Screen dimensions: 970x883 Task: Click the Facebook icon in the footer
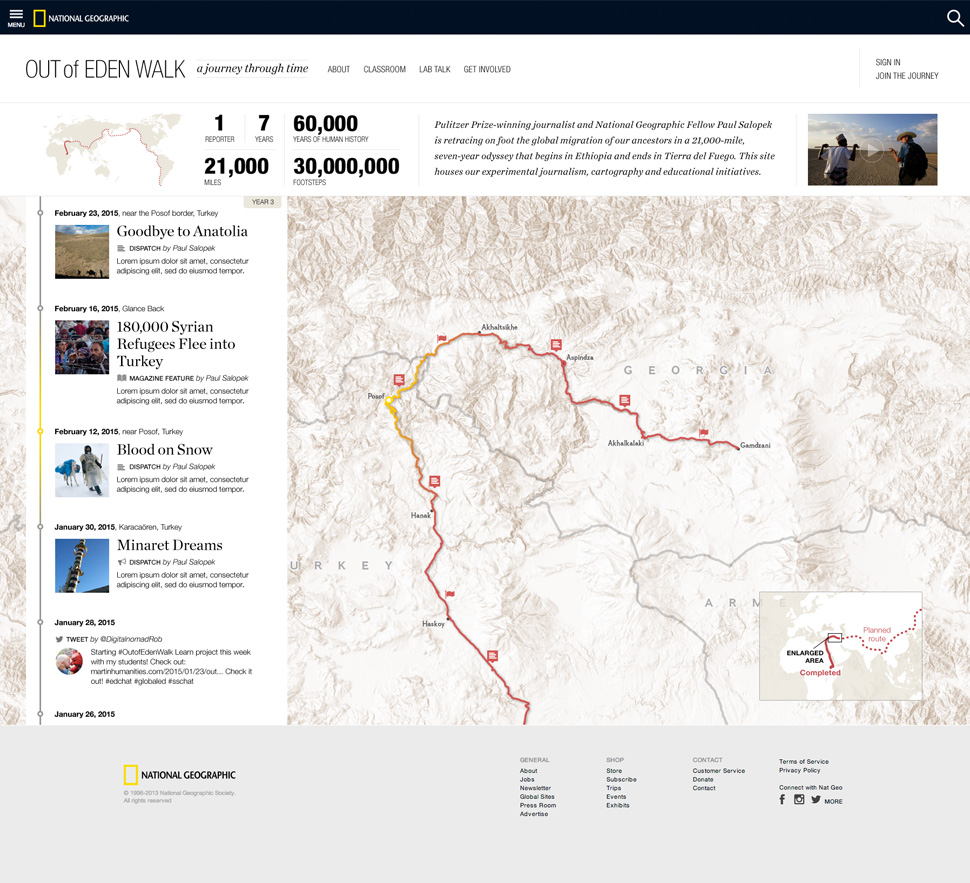coord(783,799)
